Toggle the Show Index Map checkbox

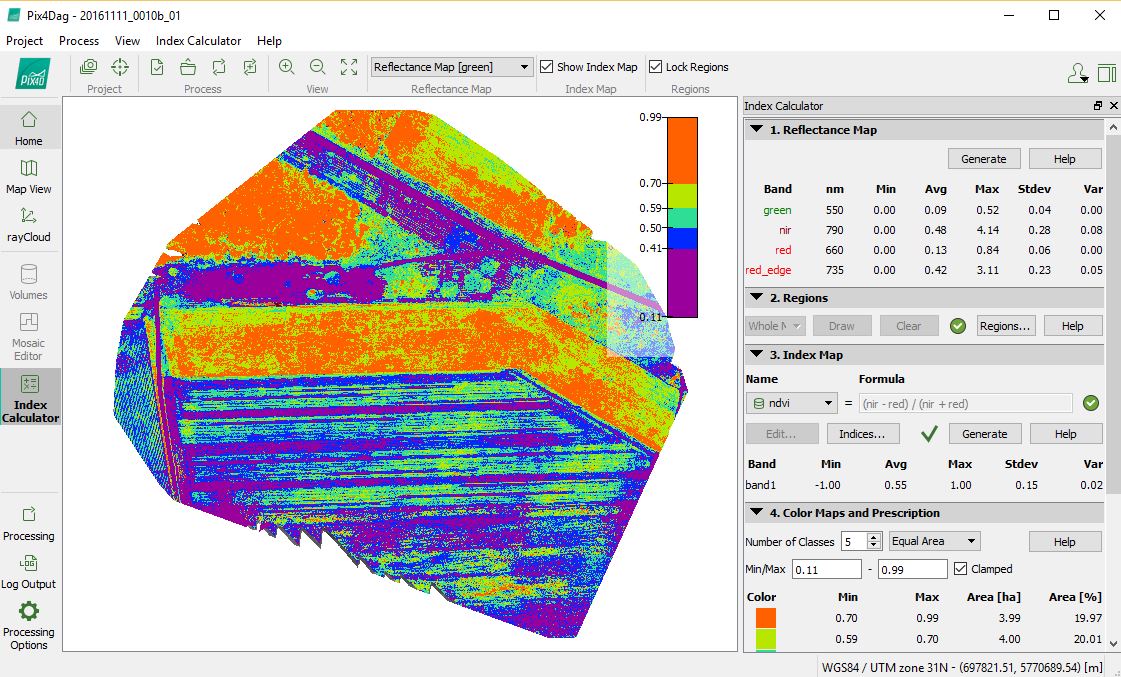pyautogui.click(x=547, y=66)
